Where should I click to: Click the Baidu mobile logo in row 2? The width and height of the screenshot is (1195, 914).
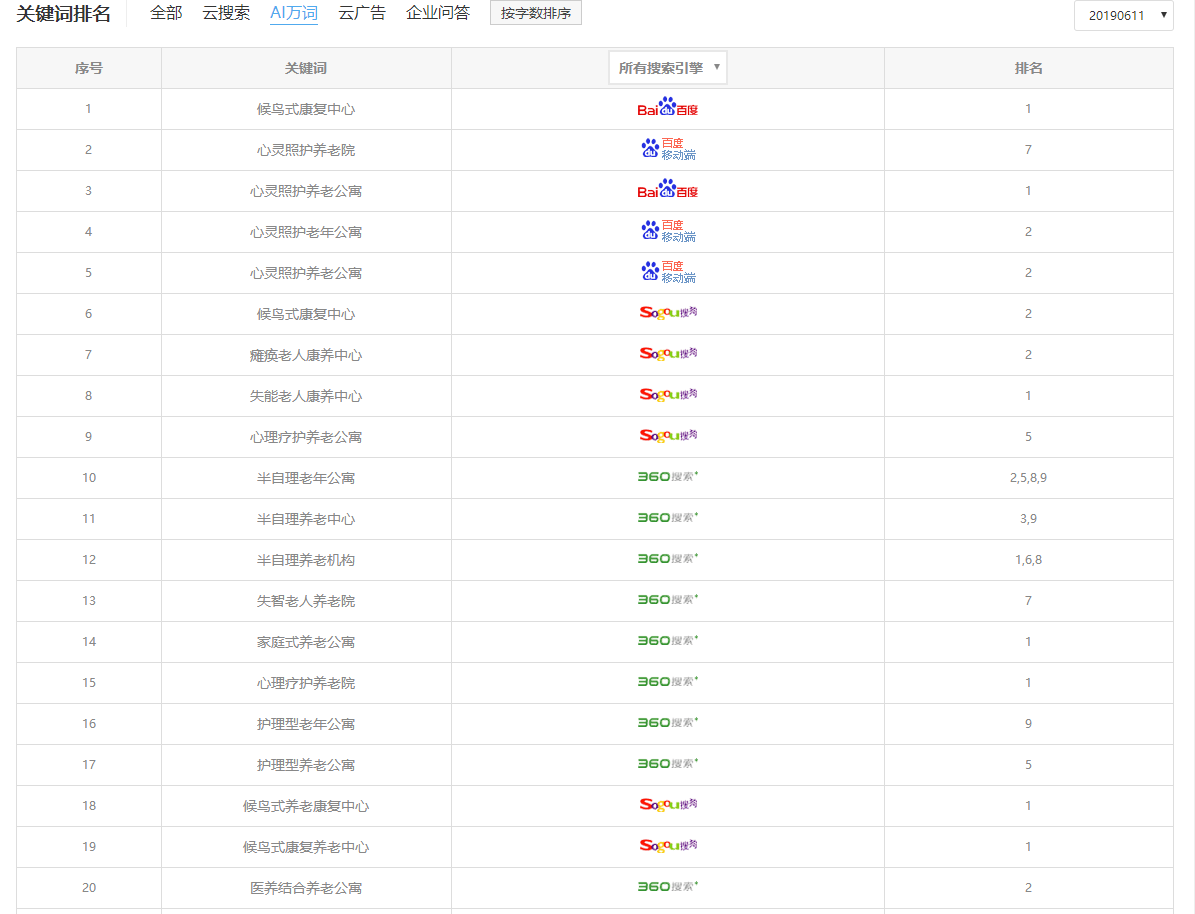pos(668,149)
